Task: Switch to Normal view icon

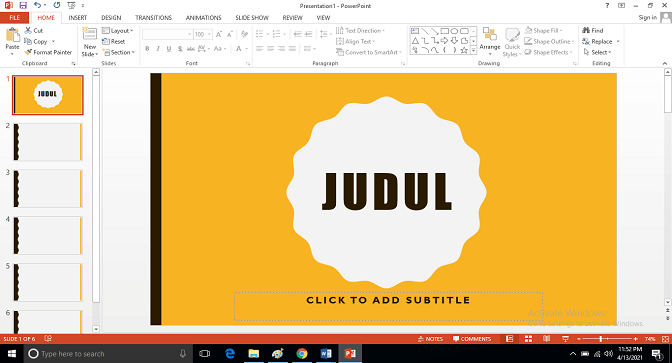Action: pyautogui.click(x=510, y=339)
